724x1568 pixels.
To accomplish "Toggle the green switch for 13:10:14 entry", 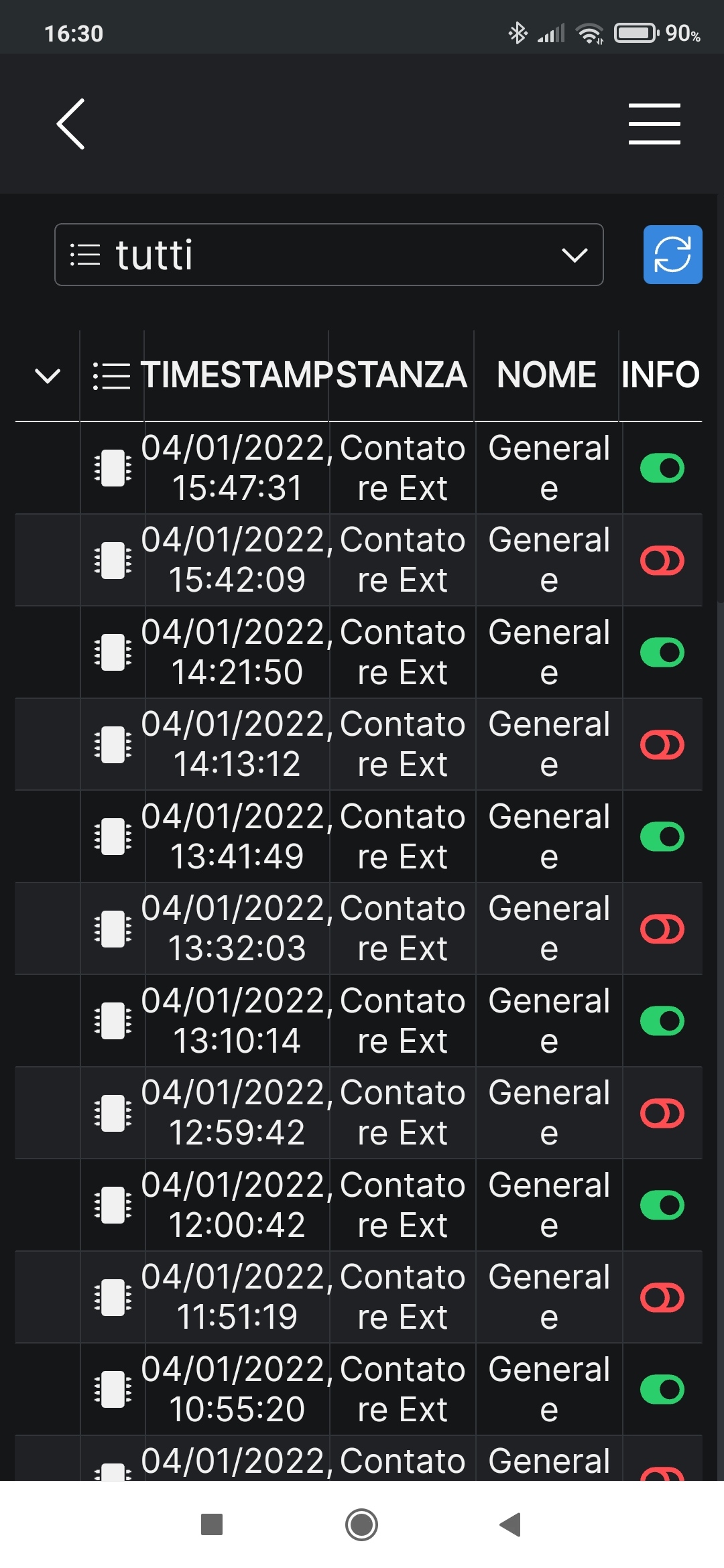I will (x=662, y=1021).
